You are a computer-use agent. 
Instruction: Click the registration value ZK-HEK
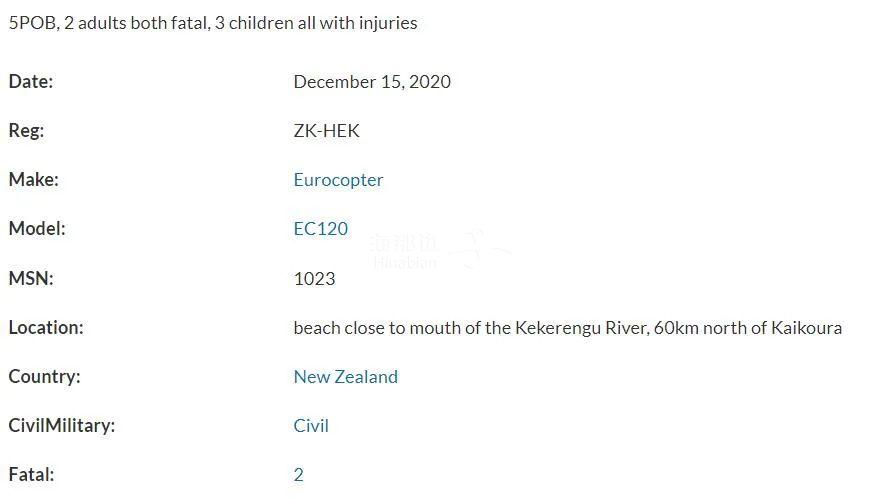(326, 131)
